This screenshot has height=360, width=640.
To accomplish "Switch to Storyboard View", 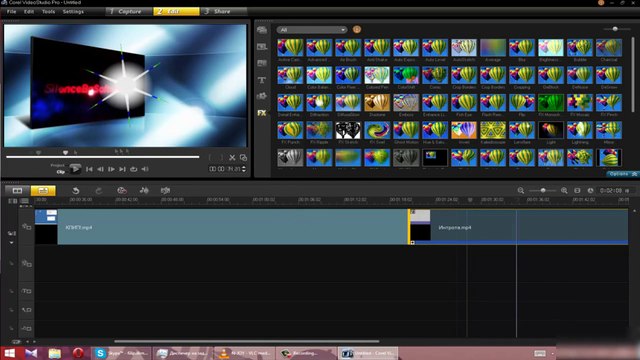I will (17, 190).
